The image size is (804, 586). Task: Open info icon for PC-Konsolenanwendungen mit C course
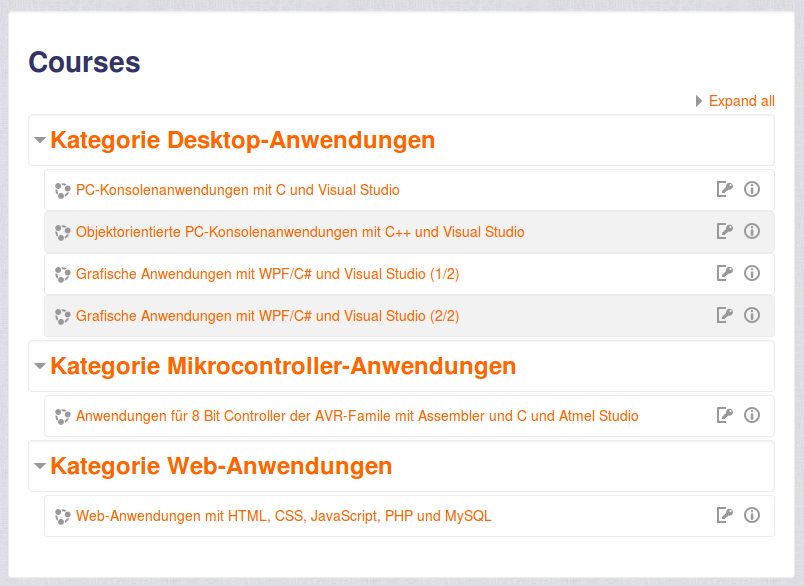(752, 189)
